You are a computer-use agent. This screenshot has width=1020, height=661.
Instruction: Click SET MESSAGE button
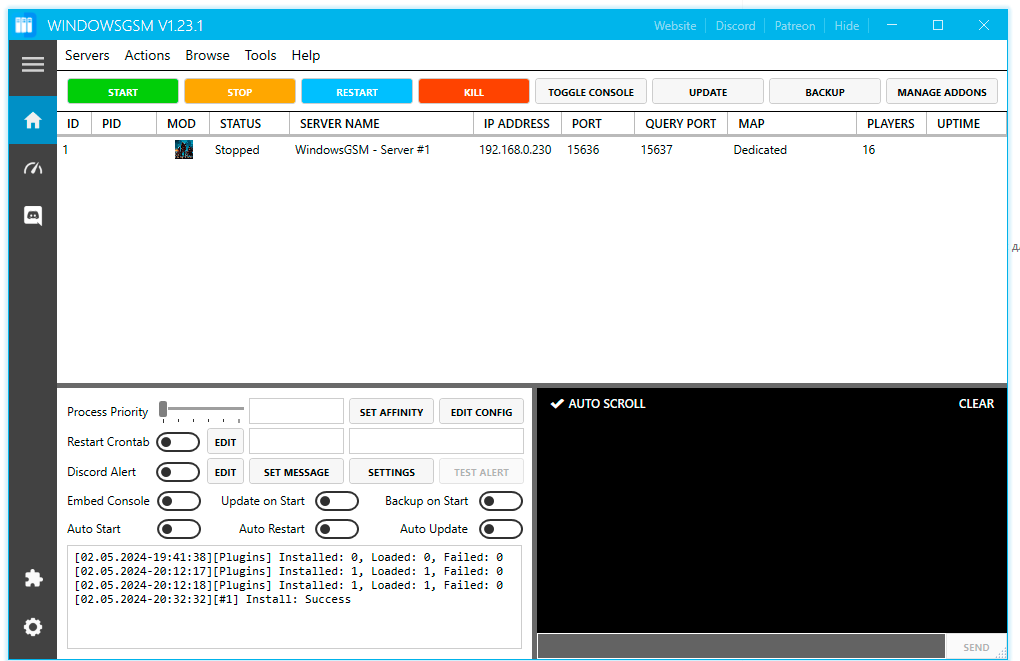[x=297, y=472]
